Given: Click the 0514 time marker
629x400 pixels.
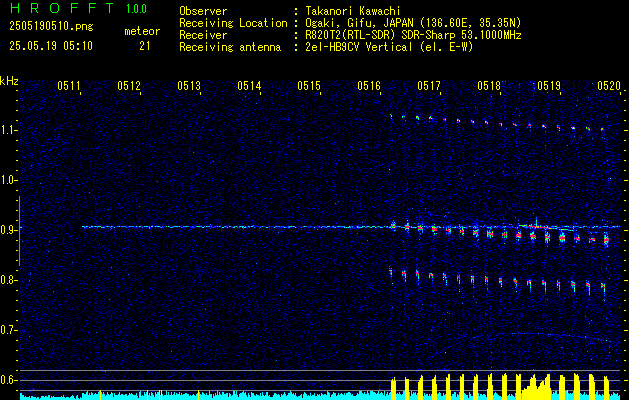Looking at the screenshot, I should (x=249, y=86).
